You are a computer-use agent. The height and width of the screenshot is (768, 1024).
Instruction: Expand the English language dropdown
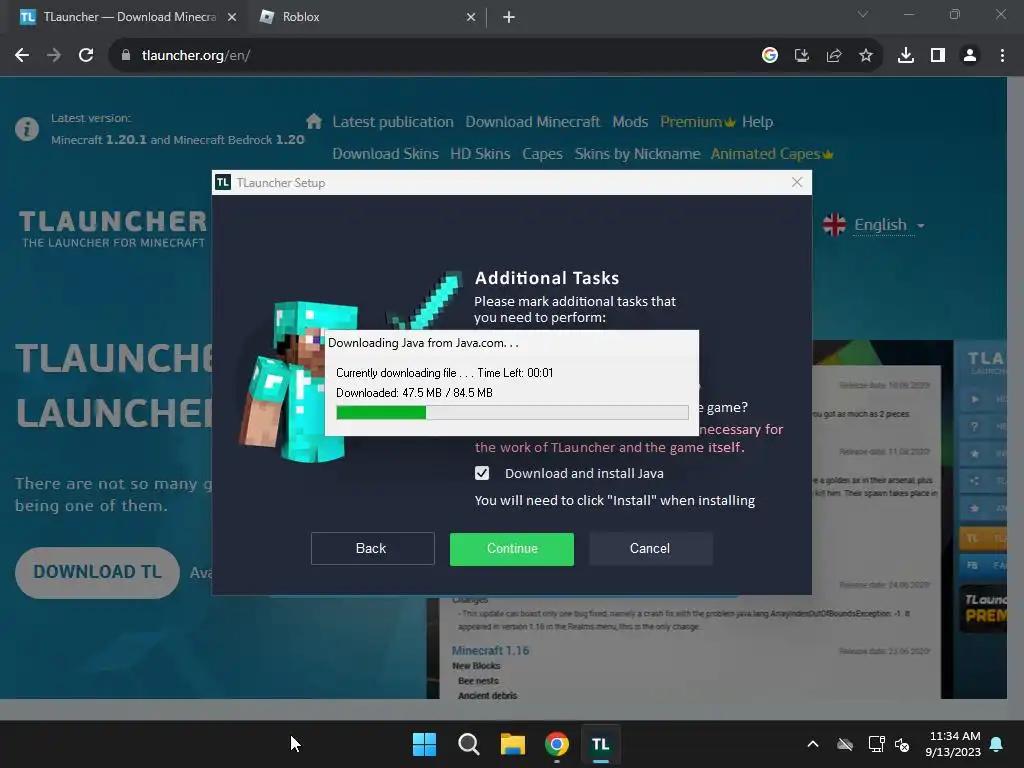pyautogui.click(x=874, y=225)
